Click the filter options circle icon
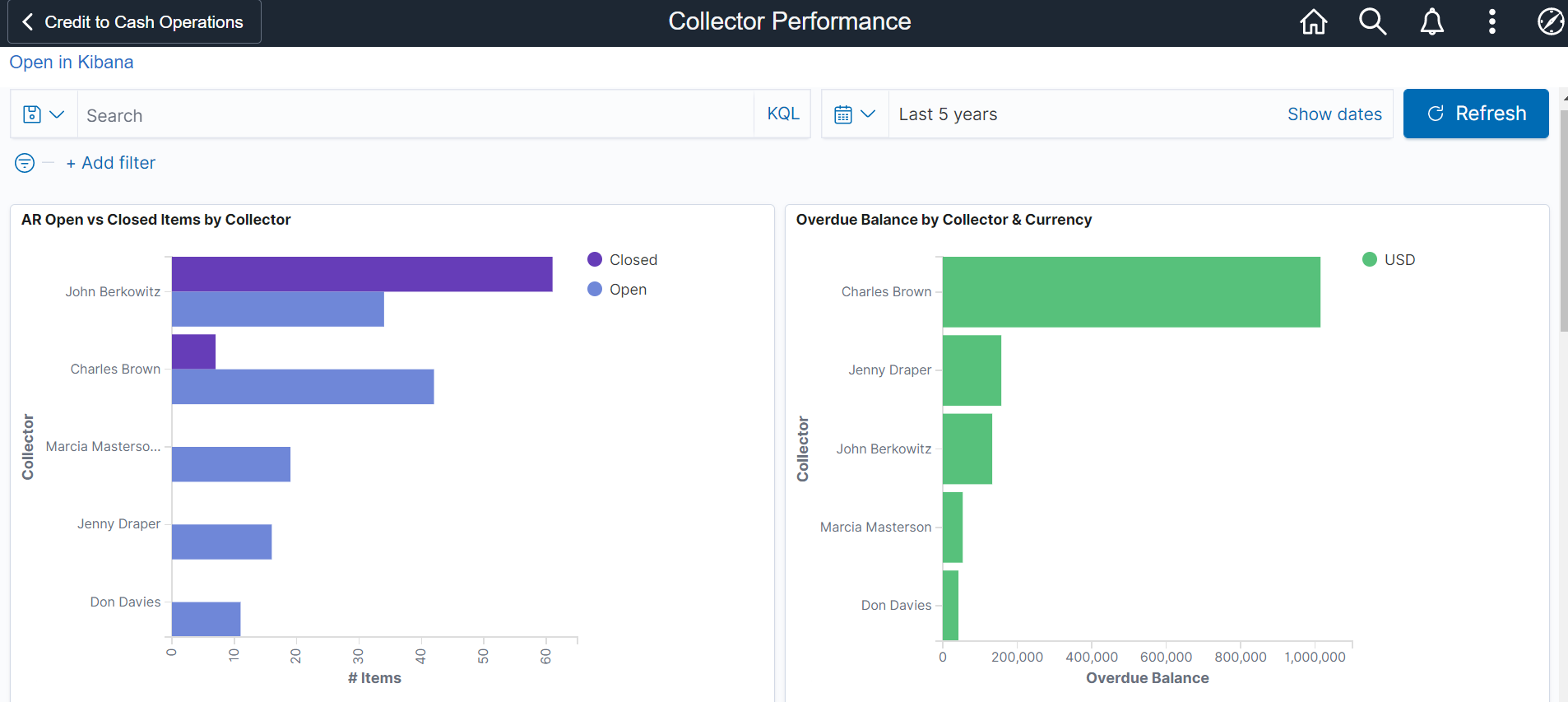The width and height of the screenshot is (1568, 702). click(25, 163)
